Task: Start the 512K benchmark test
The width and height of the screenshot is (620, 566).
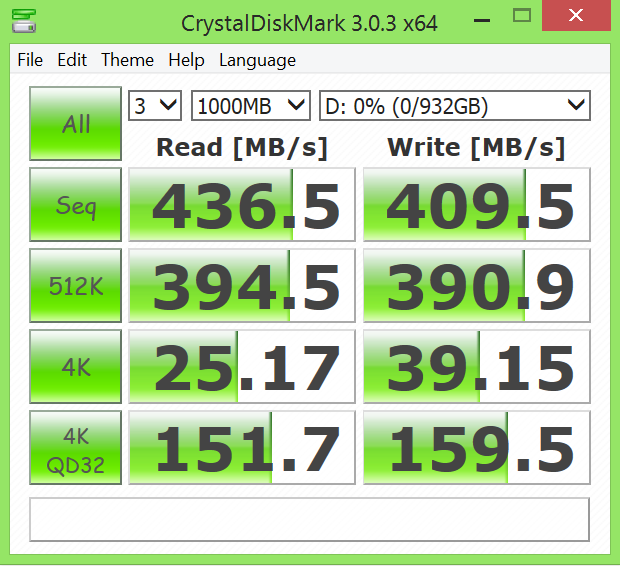Action: tap(76, 286)
